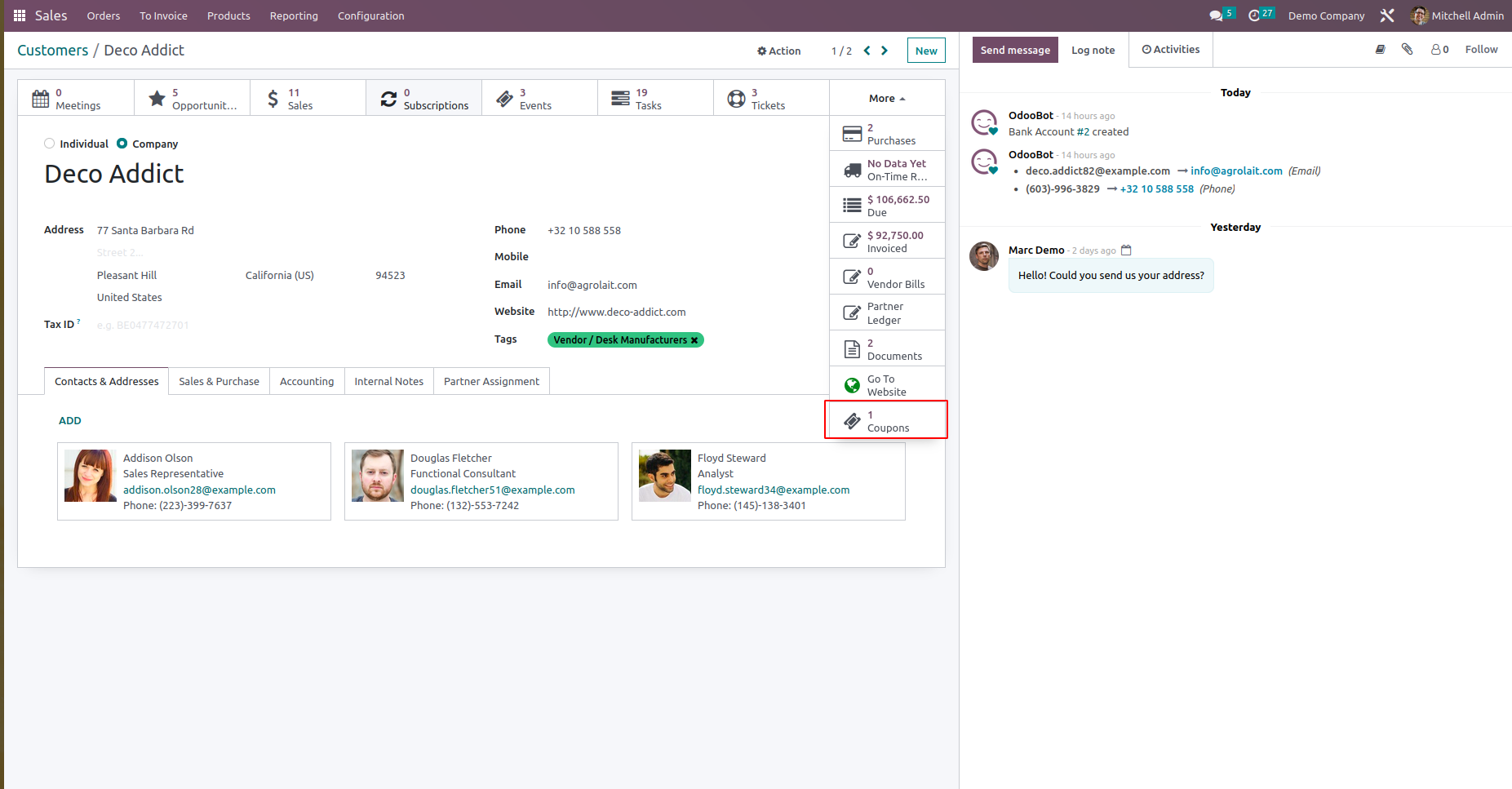
Task: Select the Individual radio button
Action: [50, 144]
